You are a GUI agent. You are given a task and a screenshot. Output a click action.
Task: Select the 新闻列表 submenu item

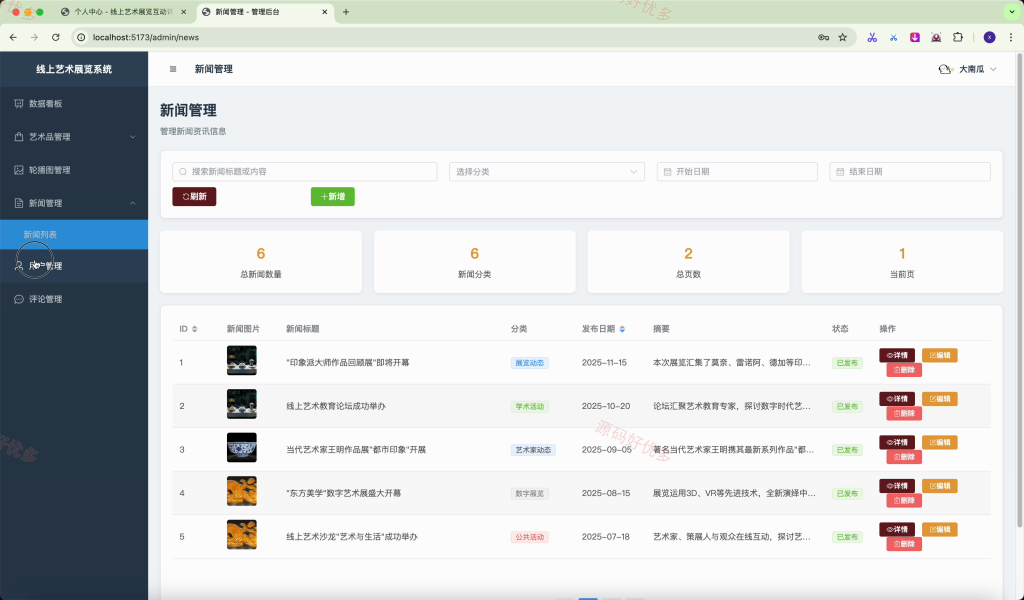[74, 234]
